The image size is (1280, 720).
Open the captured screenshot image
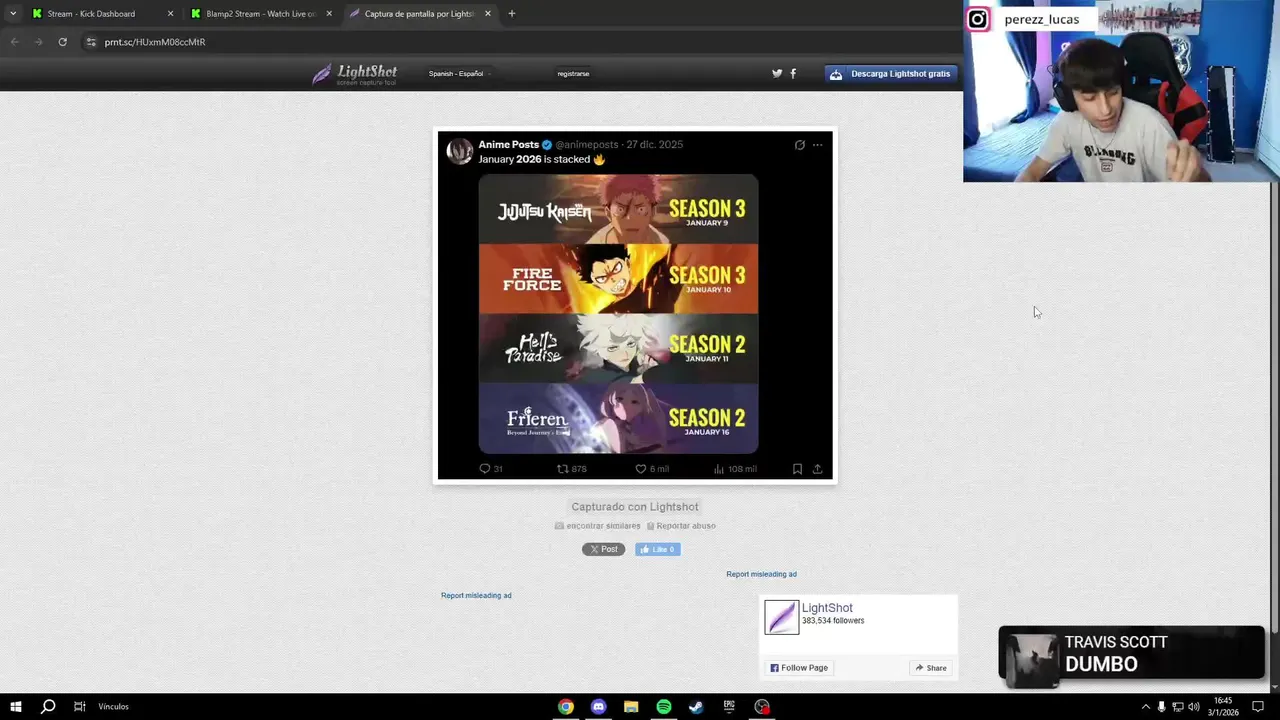(x=635, y=306)
